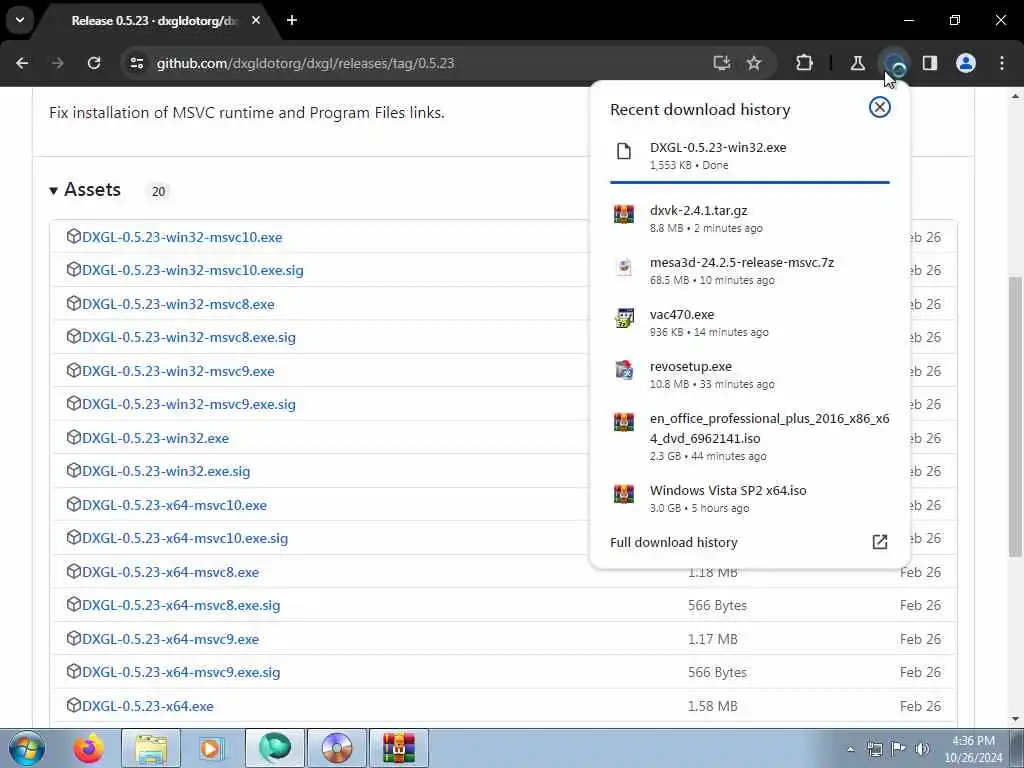This screenshot has width=1024, height=768.
Task: Download DXGL-0.5.23-win32-msvc9.exe
Action: [178, 371]
